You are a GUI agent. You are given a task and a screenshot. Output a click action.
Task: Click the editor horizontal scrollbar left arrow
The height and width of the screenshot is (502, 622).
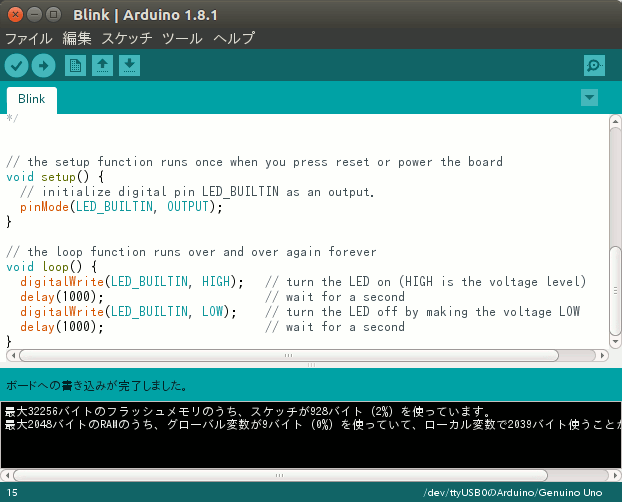click(x=13, y=356)
